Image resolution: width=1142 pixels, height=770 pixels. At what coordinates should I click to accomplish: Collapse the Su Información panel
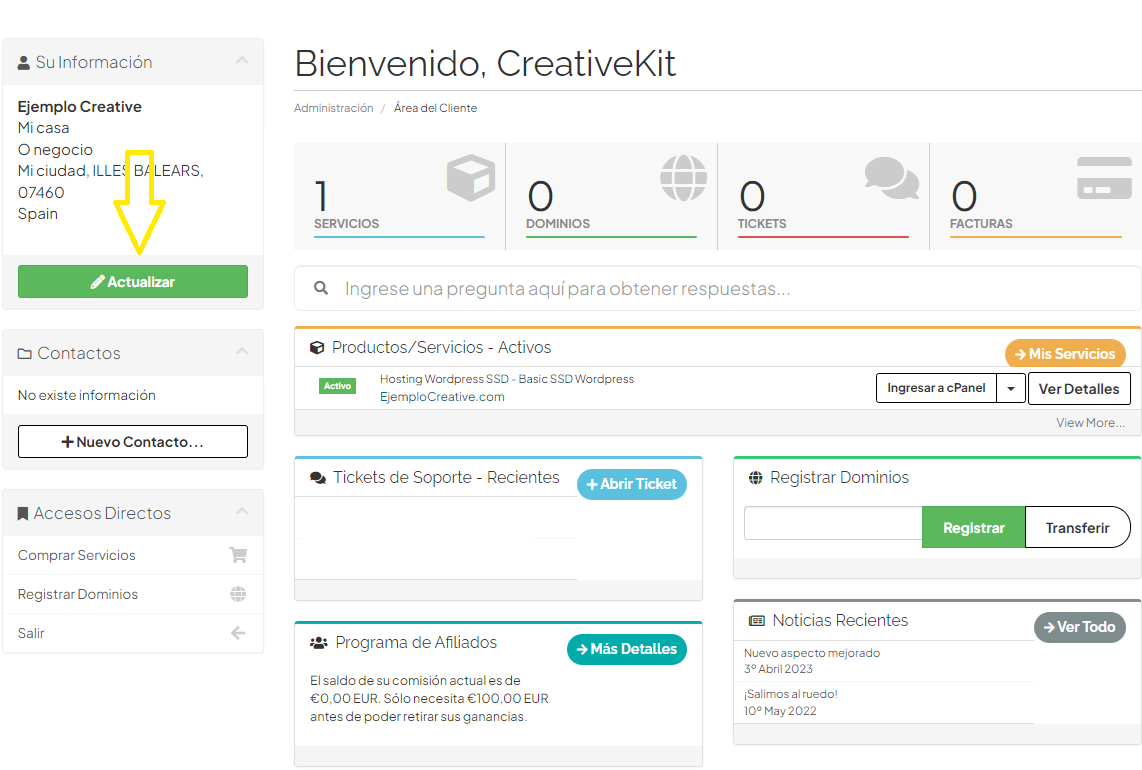(x=242, y=62)
